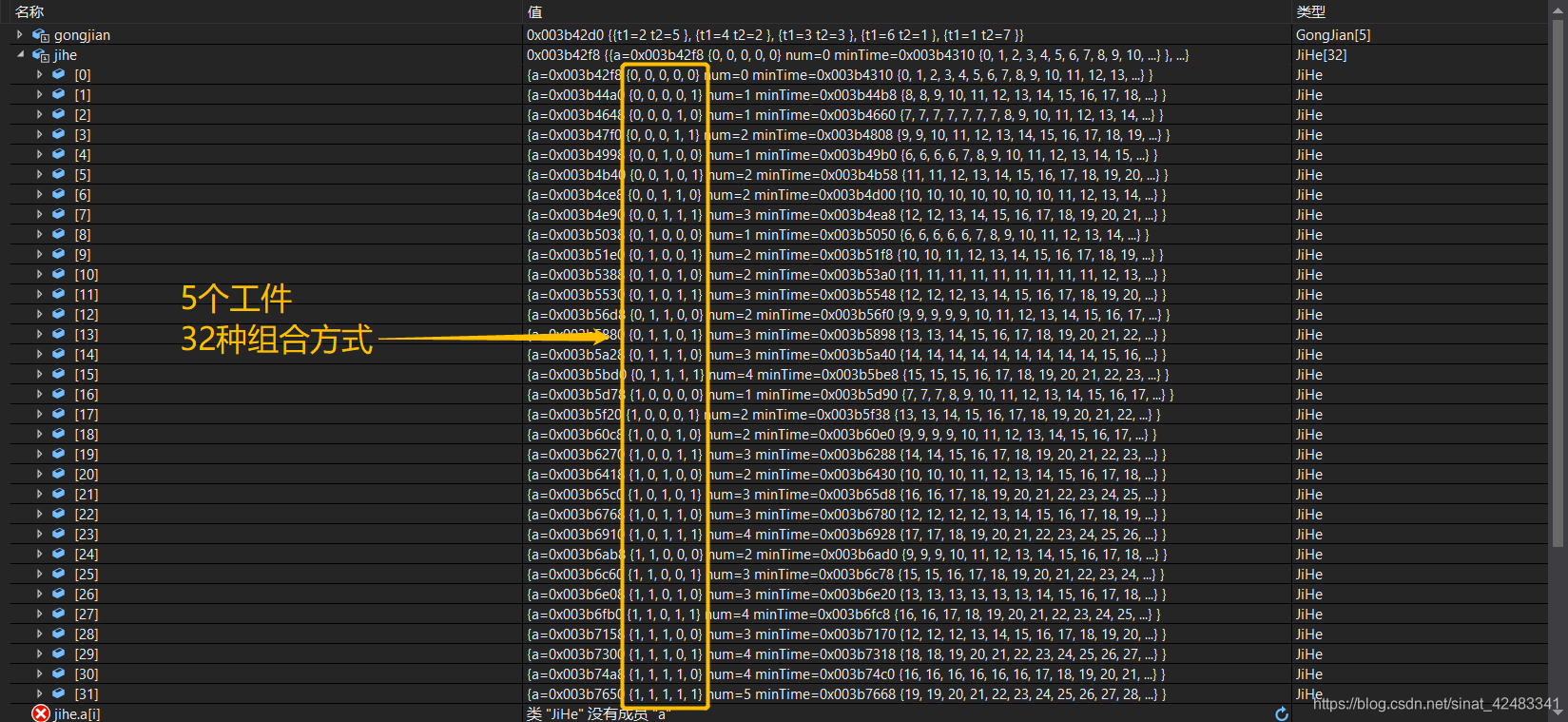Expand array element [31]
This screenshot has width=1568, height=722.
point(39,693)
